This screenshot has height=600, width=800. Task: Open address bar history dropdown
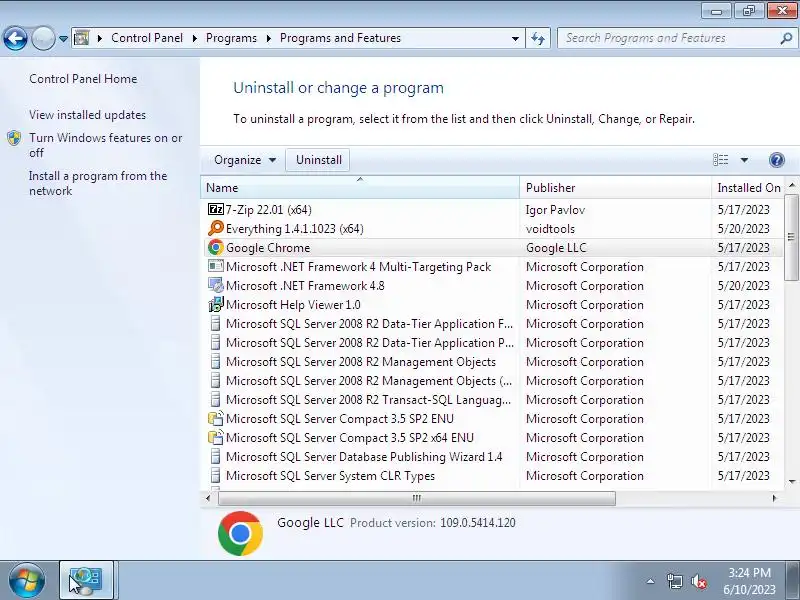point(515,38)
